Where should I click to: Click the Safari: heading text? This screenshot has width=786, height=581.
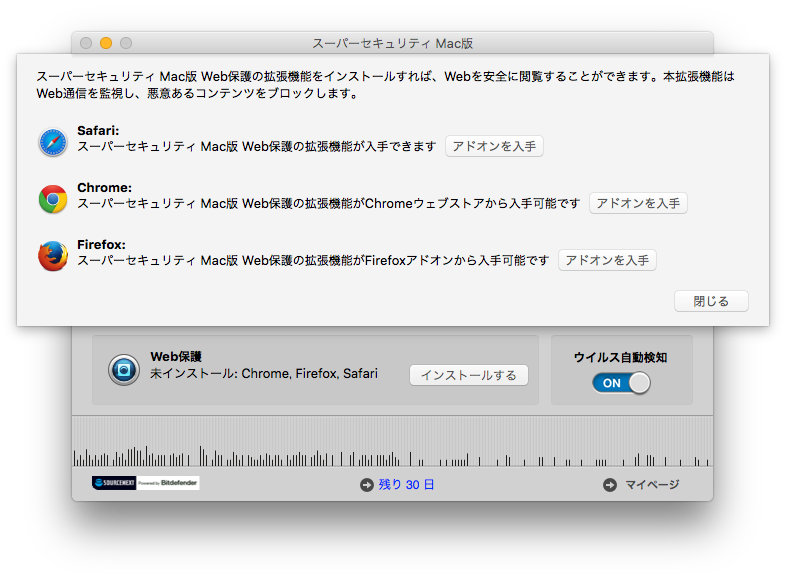[98, 131]
